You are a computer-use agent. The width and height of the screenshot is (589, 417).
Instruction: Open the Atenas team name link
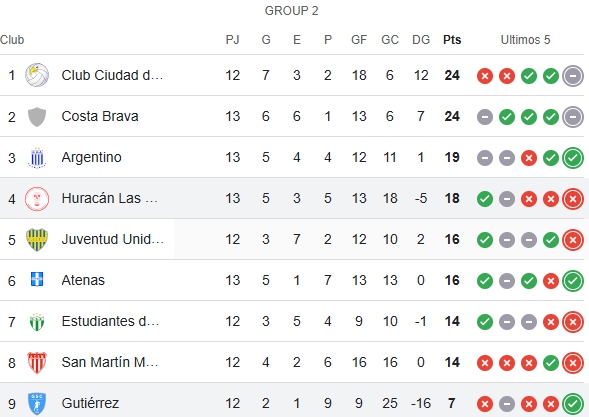[x=83, y=280]
